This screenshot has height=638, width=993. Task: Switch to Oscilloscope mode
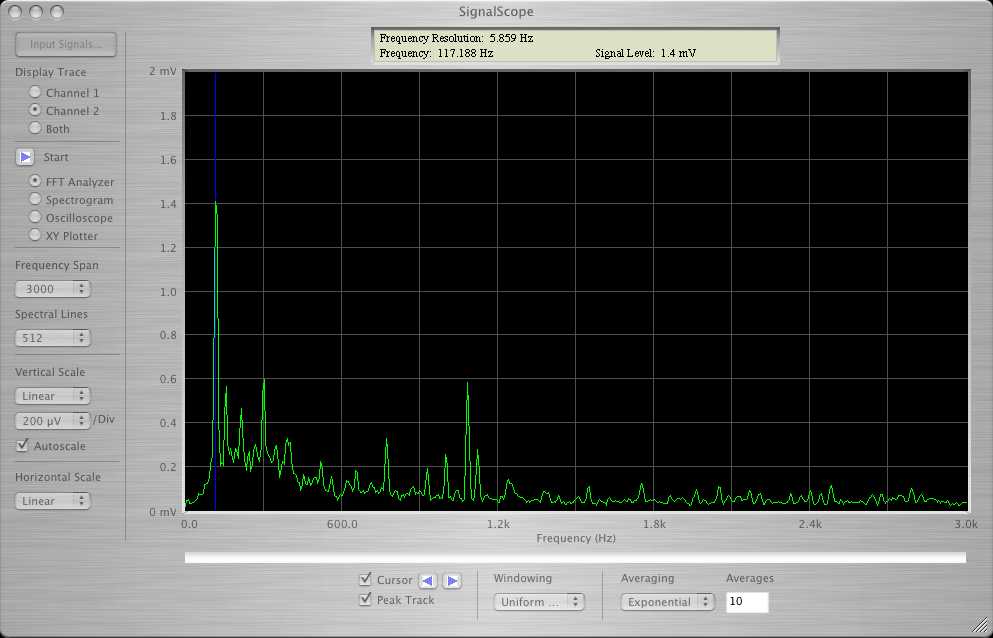pyautogui.click(x=36, y=218)
